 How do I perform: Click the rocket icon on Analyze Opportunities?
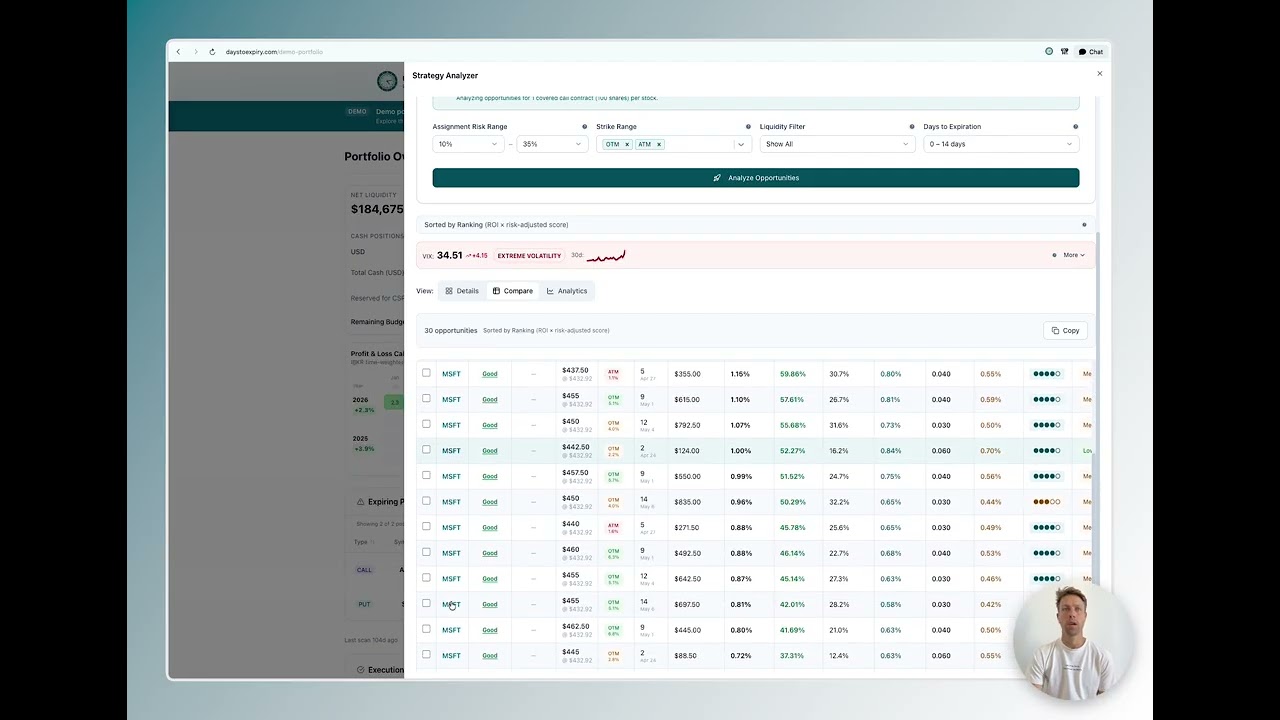click(x=717, y=178)
